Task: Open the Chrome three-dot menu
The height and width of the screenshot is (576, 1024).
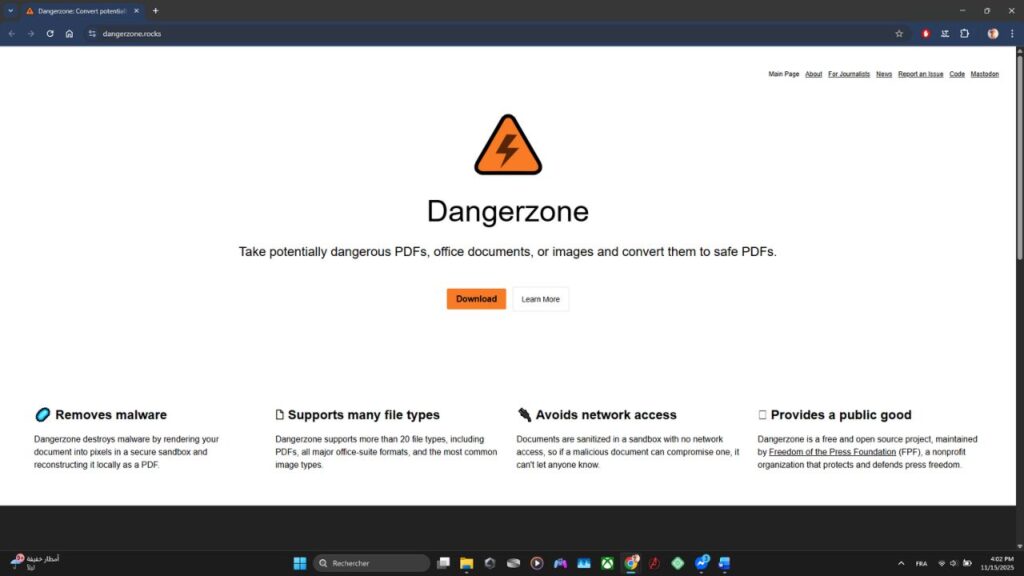Action: [x=1013, y=33]
